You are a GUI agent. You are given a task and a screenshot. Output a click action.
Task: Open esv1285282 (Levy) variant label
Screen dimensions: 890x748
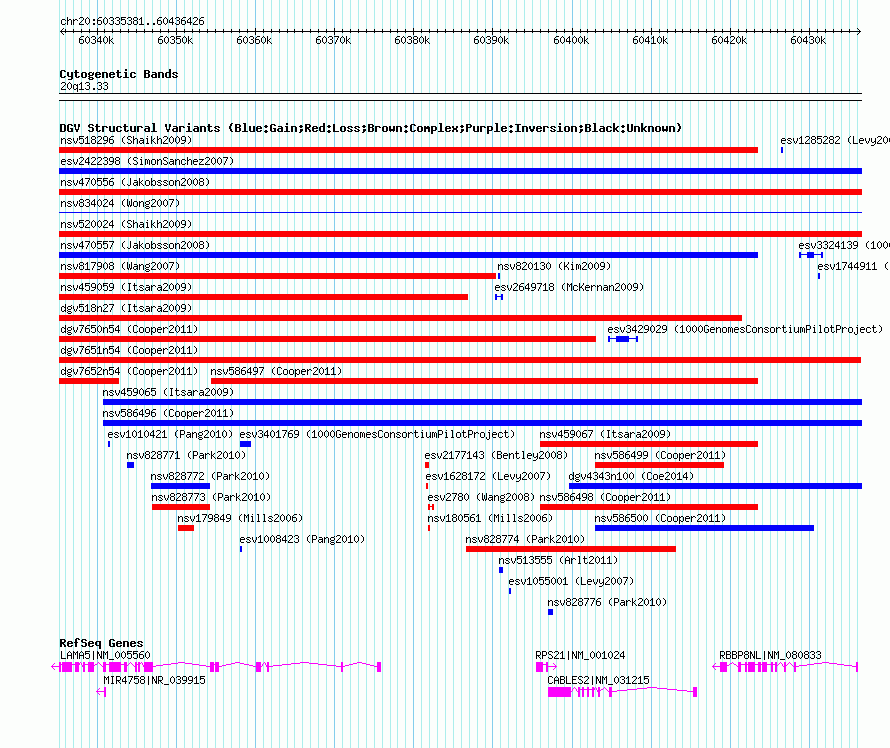[835, 140]
